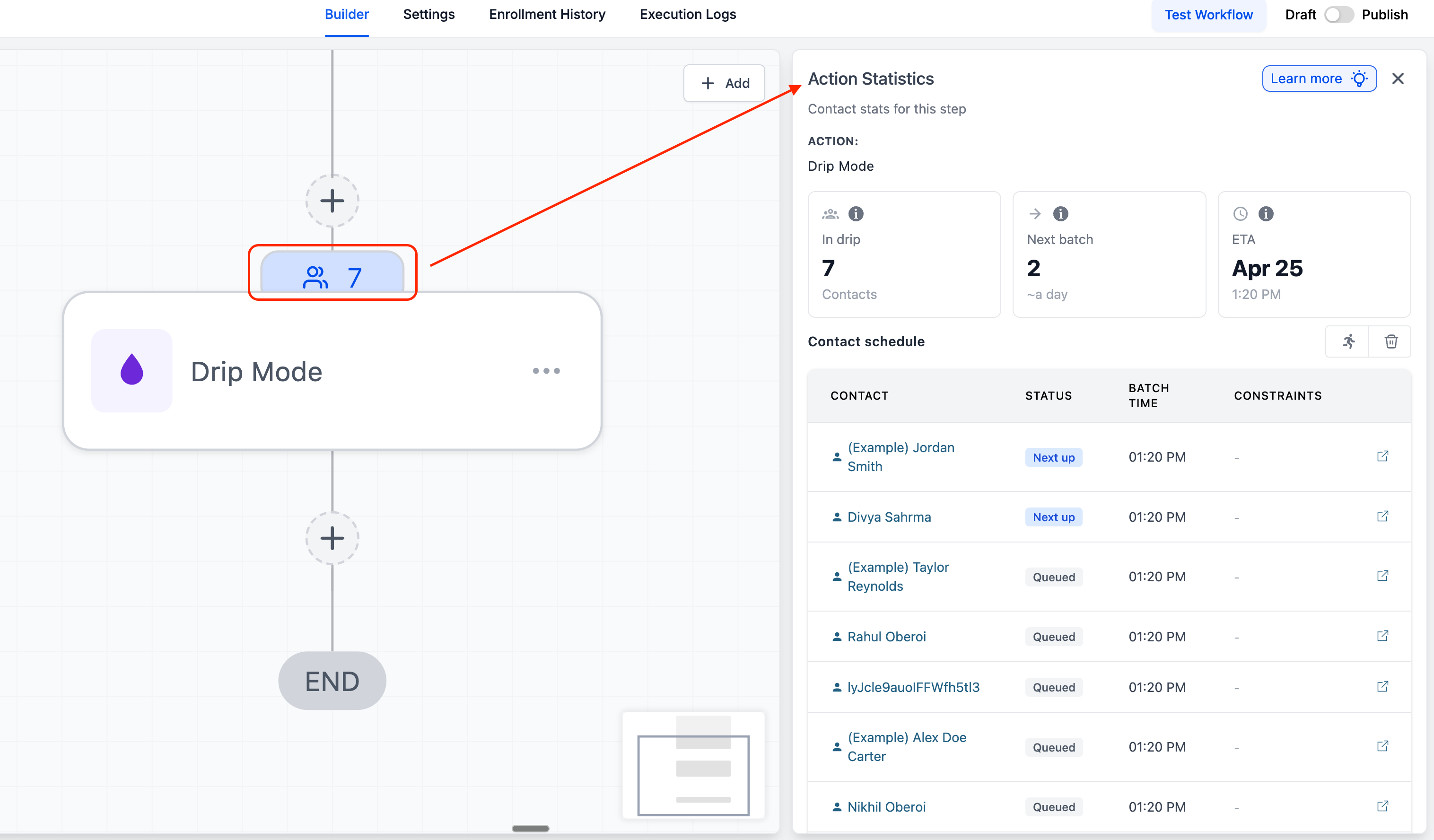Click the trash icon in Contact schedule
1434x840 pixels.
pyautogui.click(x=1391, y=341)
